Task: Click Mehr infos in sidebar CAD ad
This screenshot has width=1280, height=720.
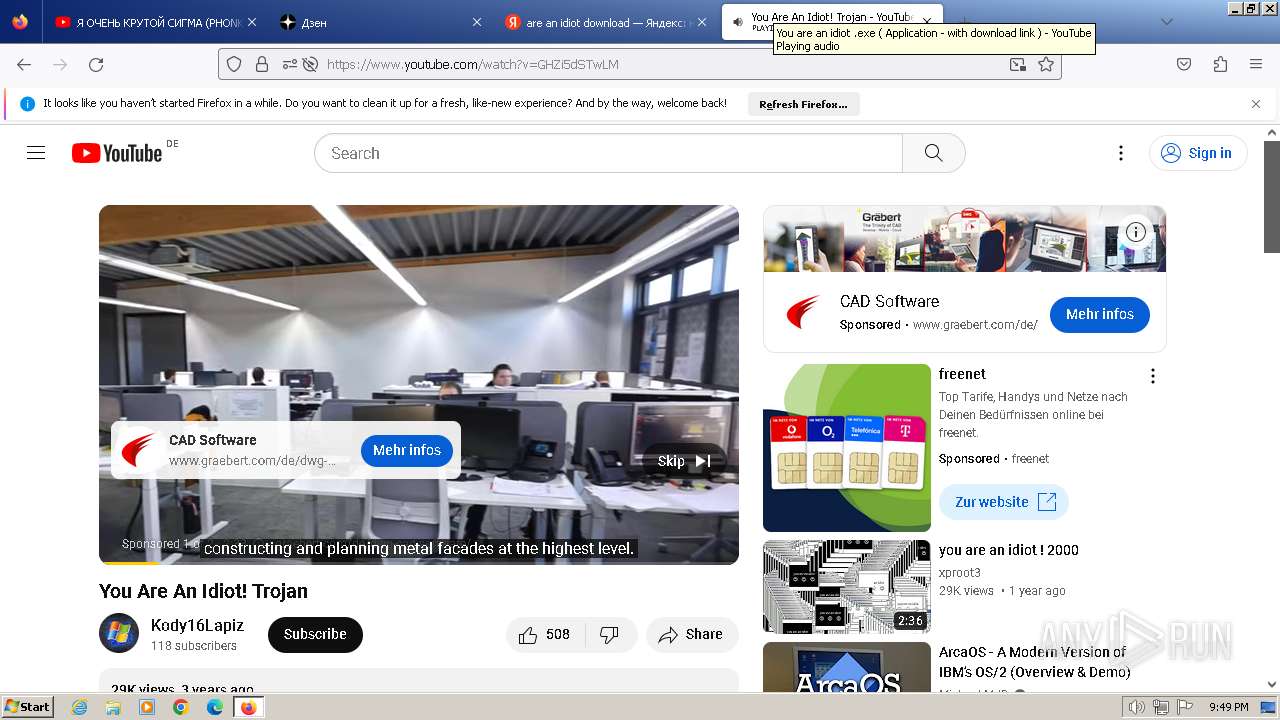Action: point(1099,314)
